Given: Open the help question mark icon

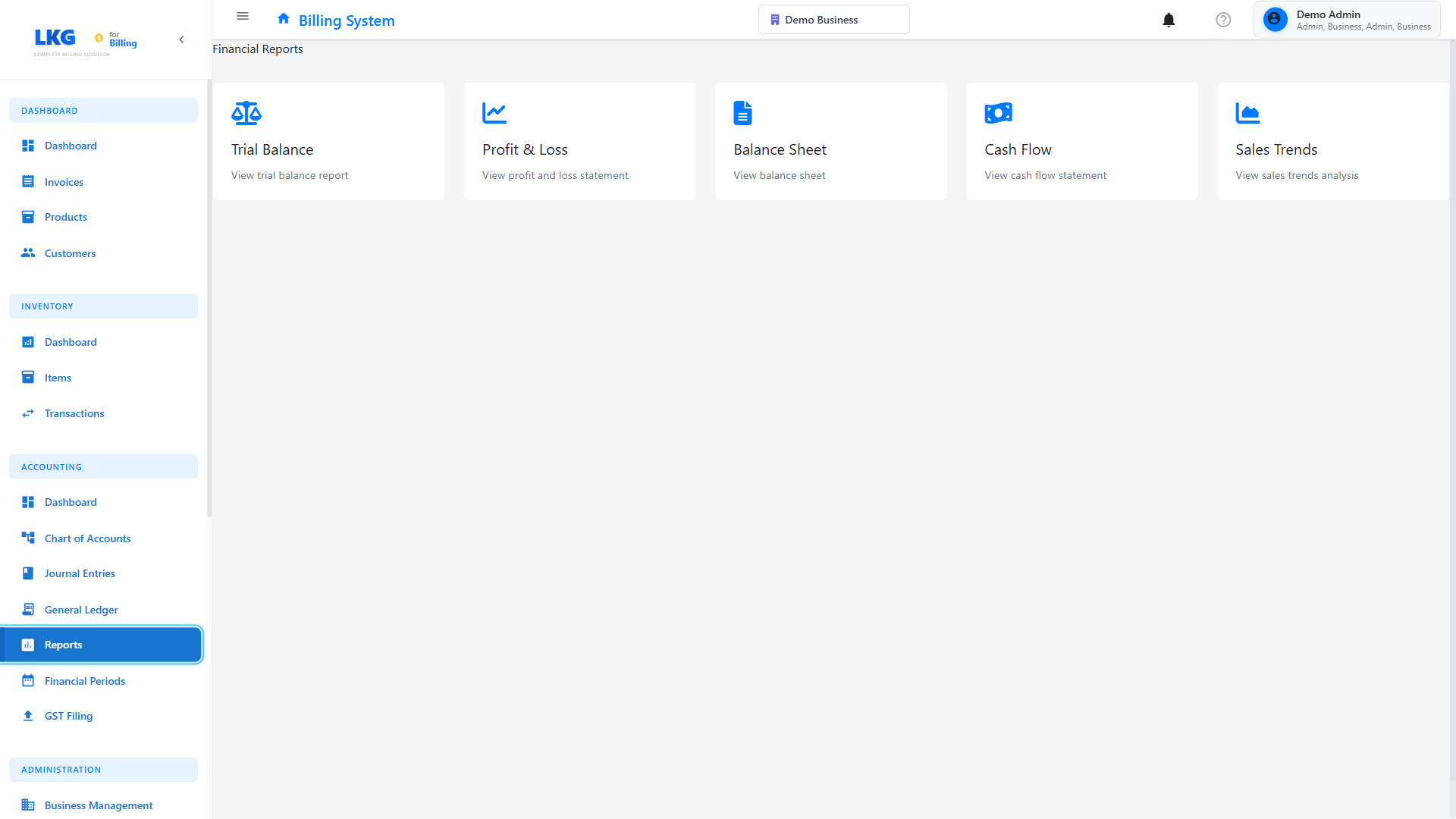Looking at the screenshot, I should pyautogui.click(x=1223, y=20).
